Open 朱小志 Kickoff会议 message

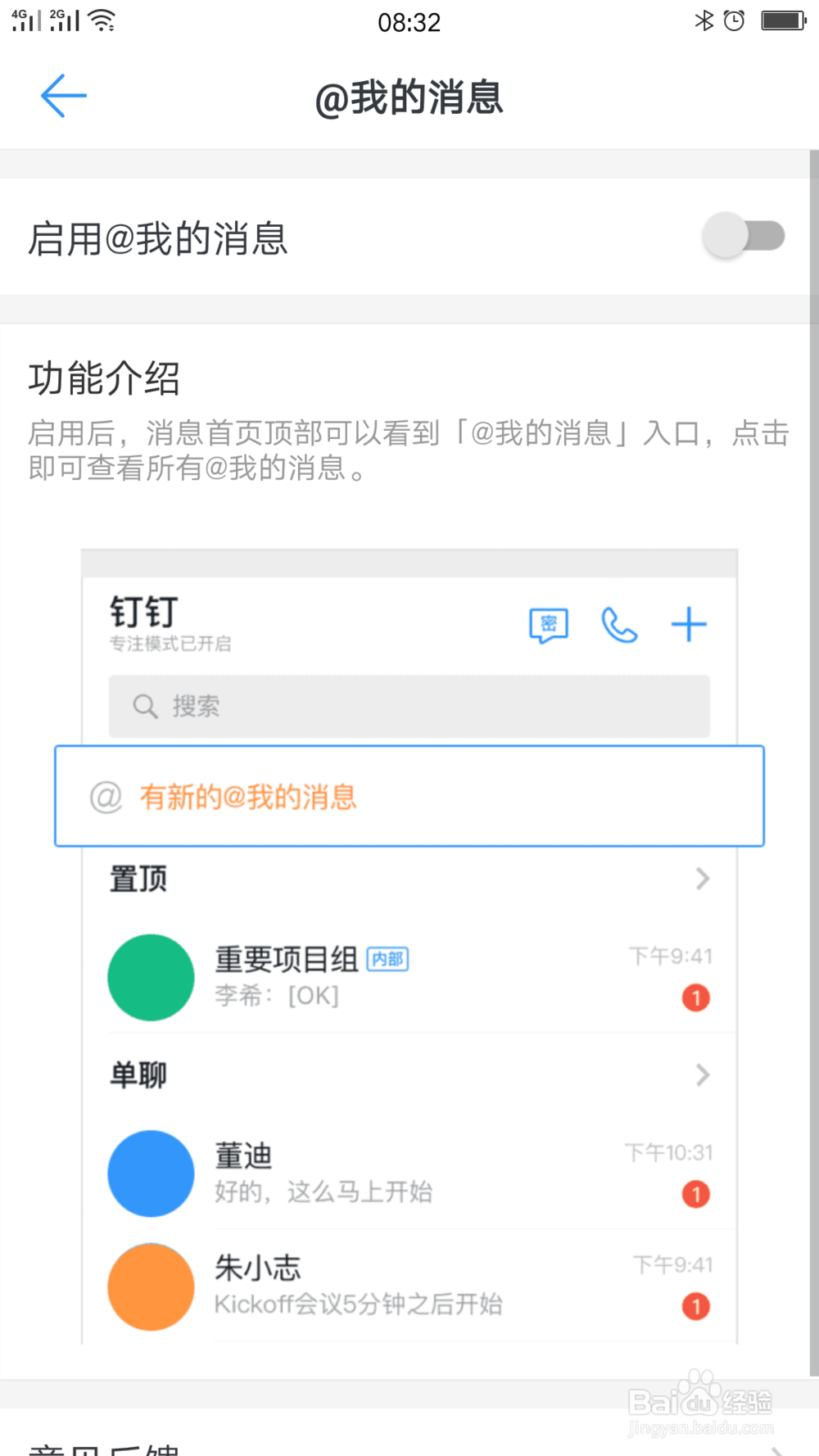[x=409, y=1286]
